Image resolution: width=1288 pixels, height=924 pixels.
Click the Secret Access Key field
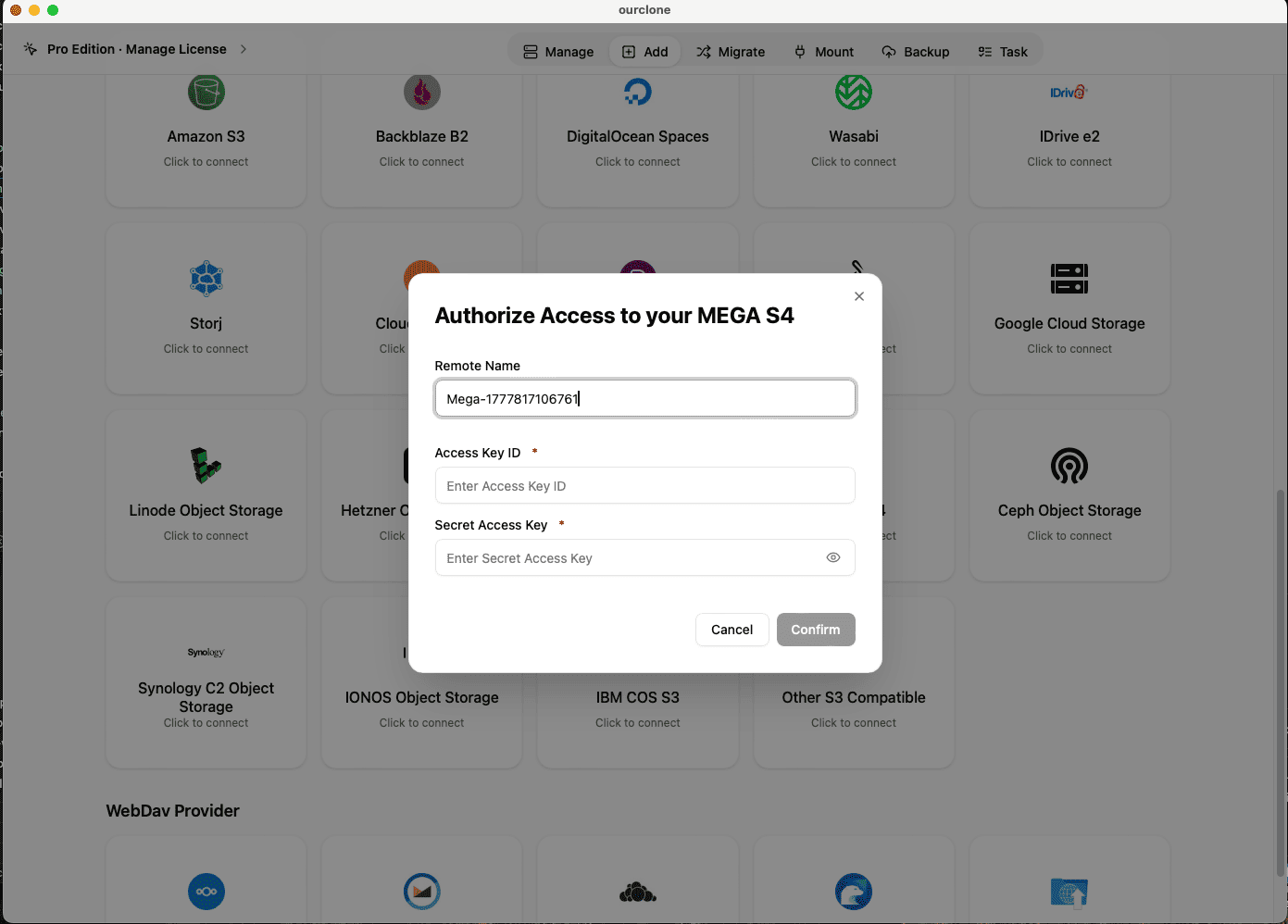click(x=645, y=557)
